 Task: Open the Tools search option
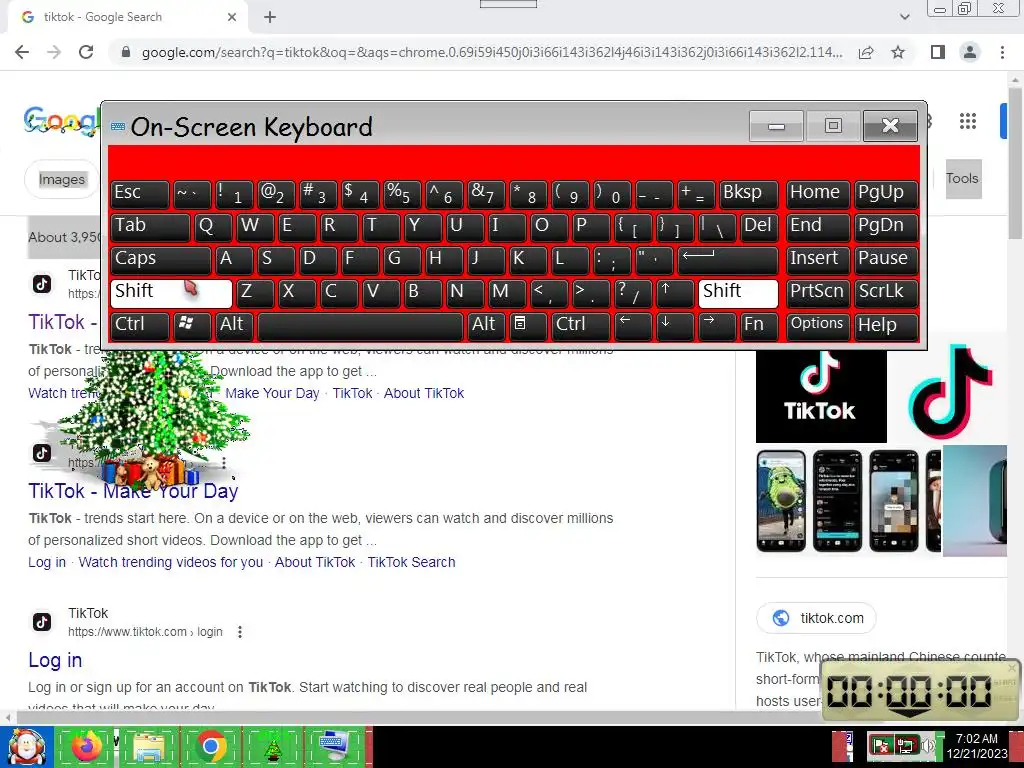pos(963,178)
